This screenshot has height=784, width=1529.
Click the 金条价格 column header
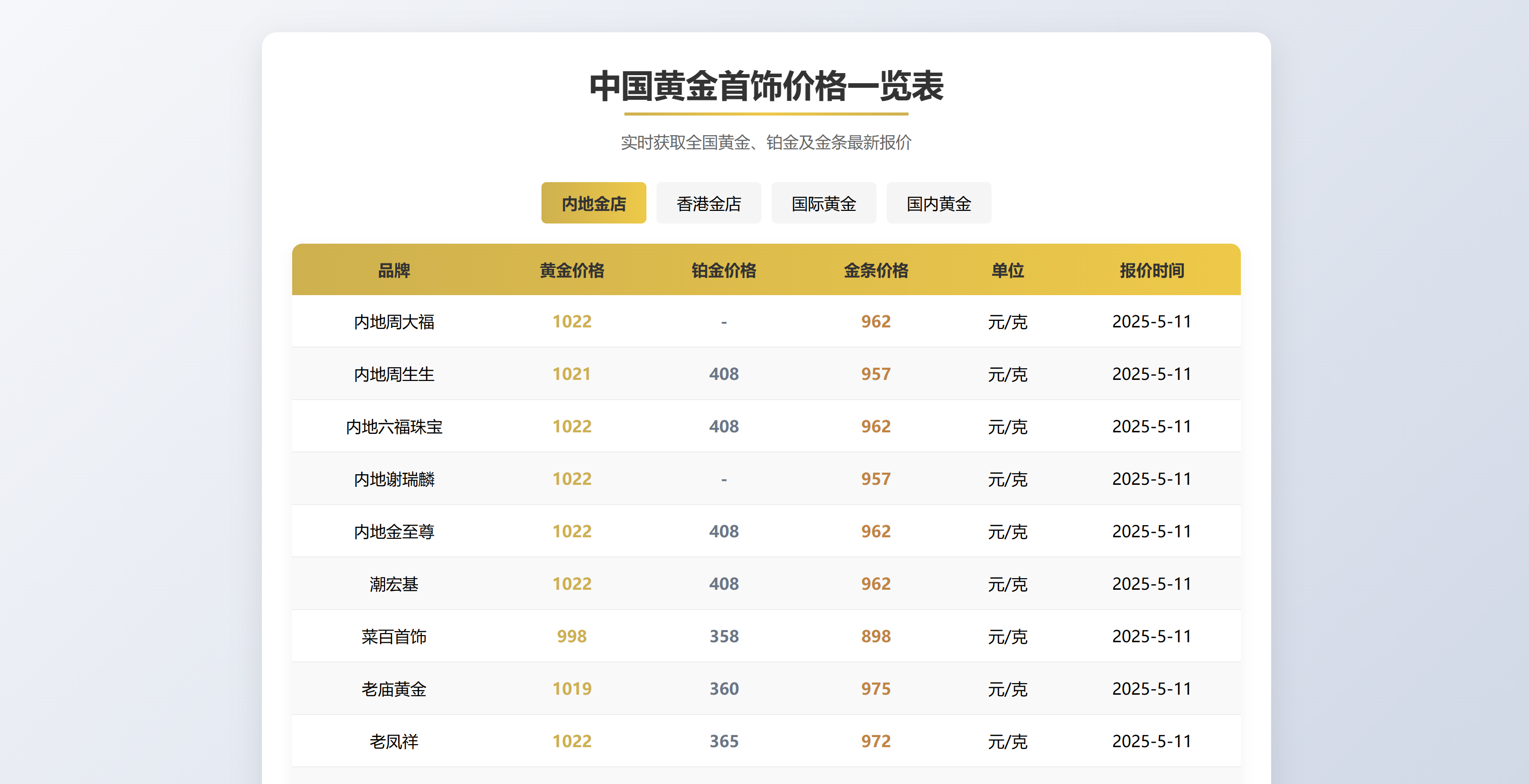coord(876,270)
